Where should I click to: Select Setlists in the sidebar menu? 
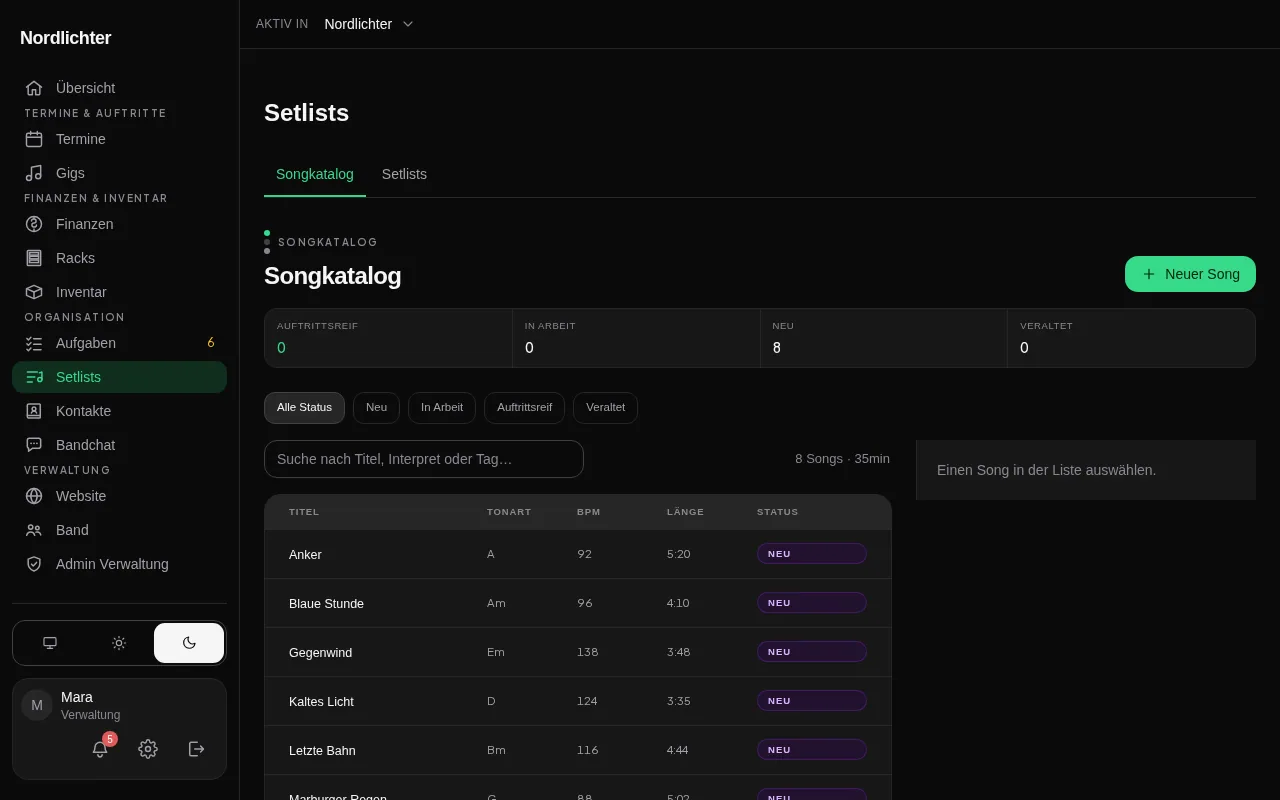[119, 377]
